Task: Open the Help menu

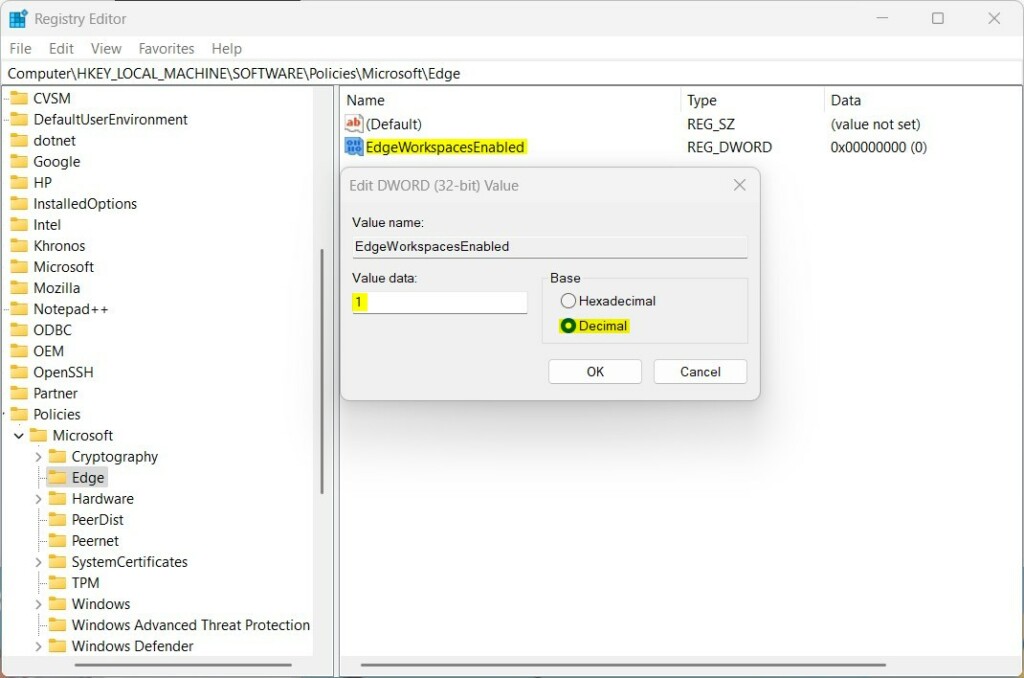Action: pyautogui.click(x=227, y=48)
